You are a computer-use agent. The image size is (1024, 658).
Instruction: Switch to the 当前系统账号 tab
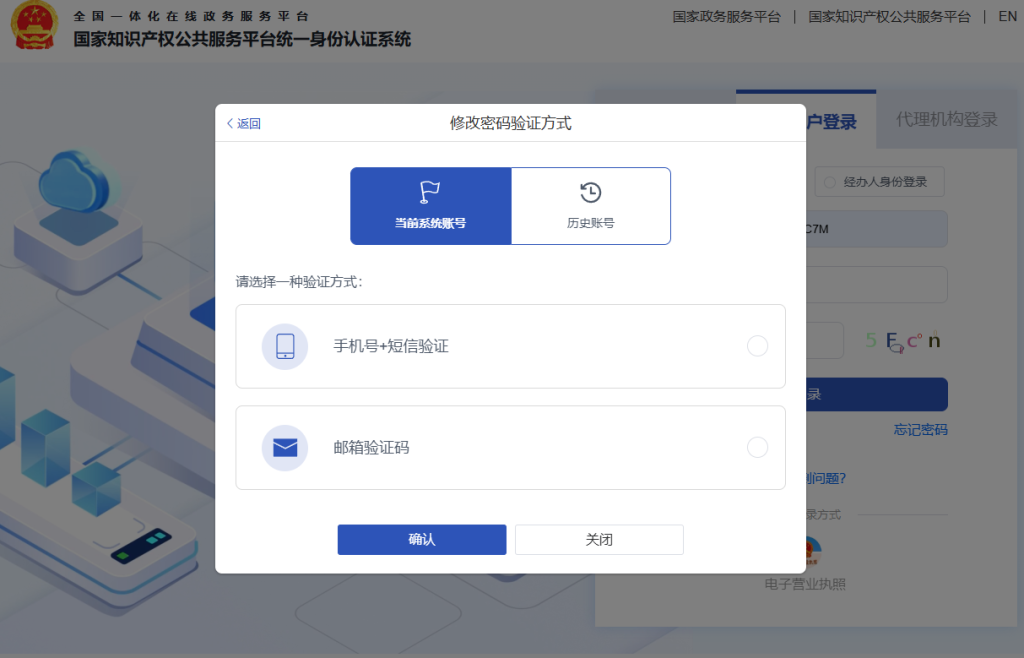[430, 206]
